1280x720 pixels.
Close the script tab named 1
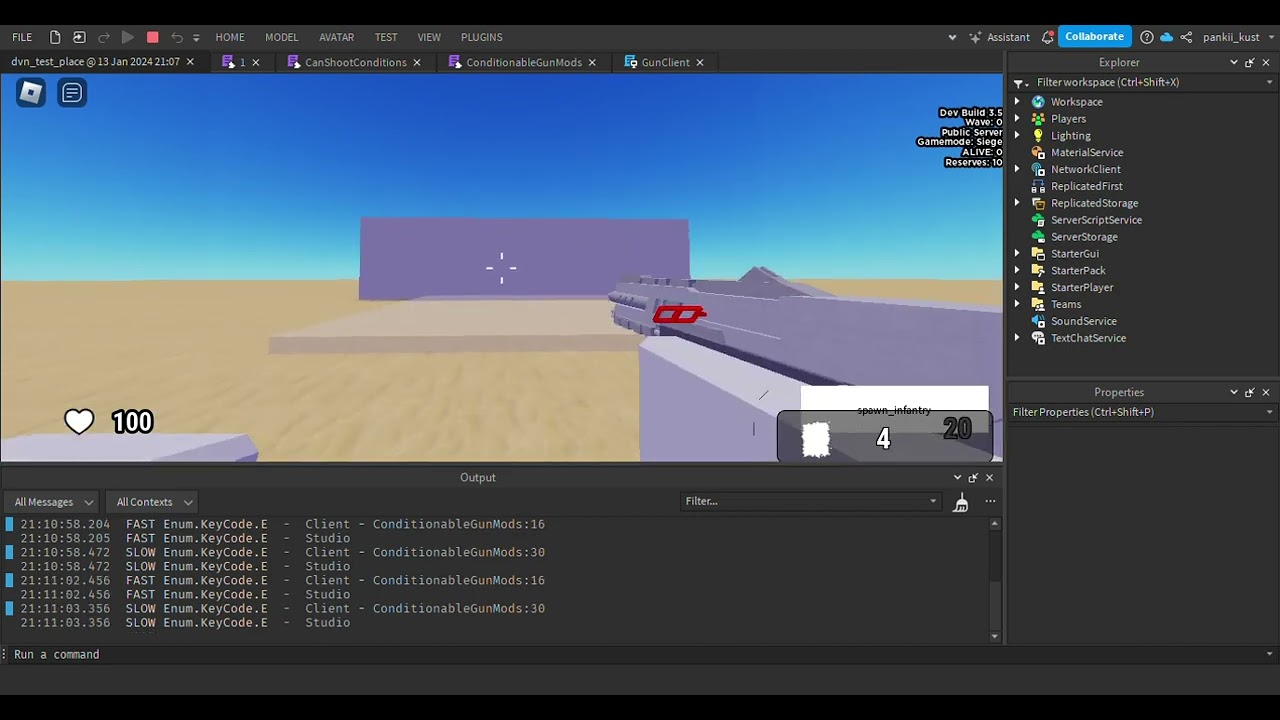pos(256,62)
